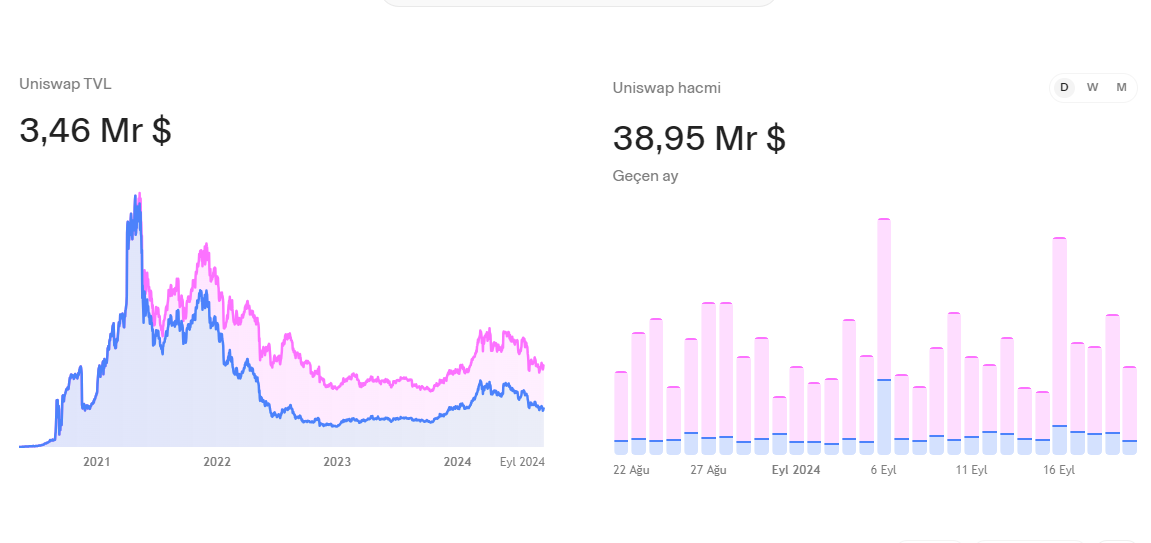This screenshot has height=543, width=1151.
Task: Click the Uniswap TVL heading
Action: pyautogui.click(x=65, y=84)
